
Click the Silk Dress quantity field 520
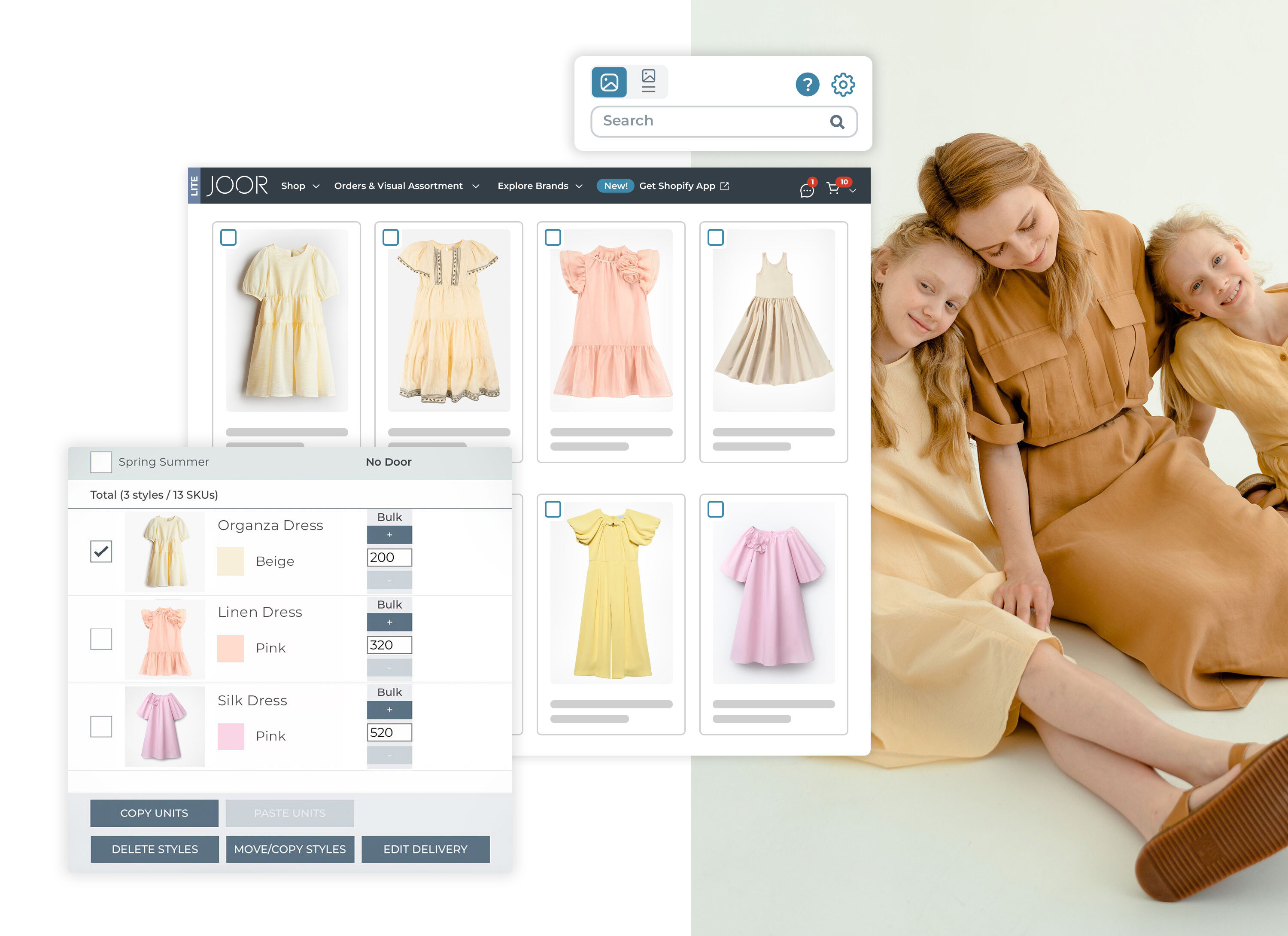389,732
